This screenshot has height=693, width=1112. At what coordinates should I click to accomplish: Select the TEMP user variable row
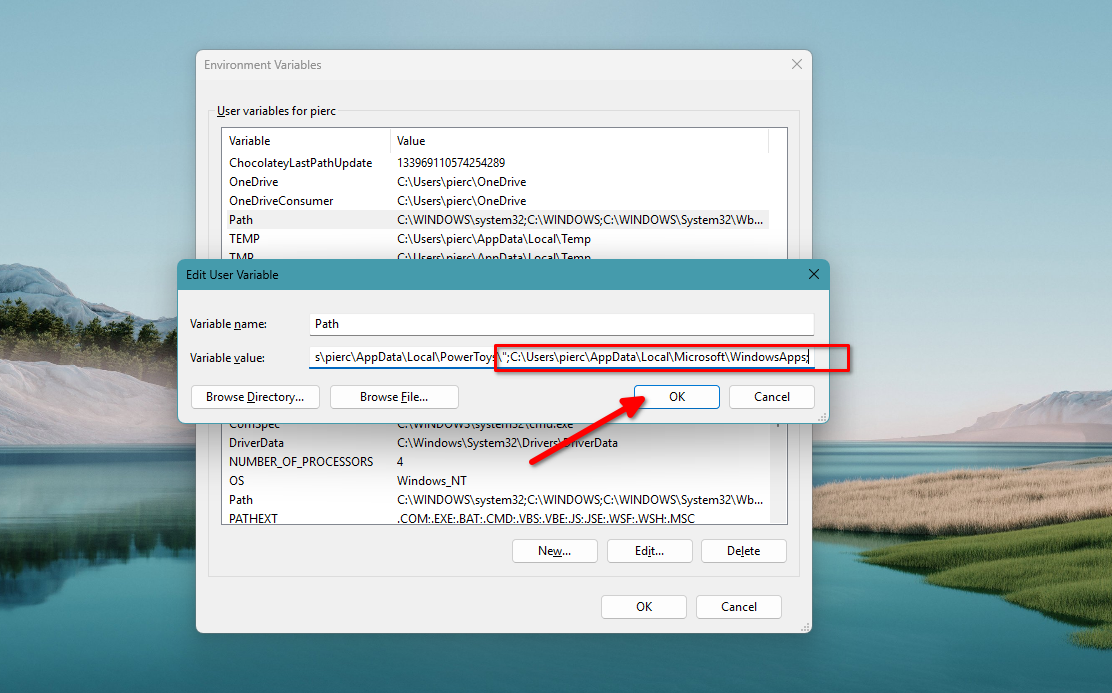tap(300, 238)
